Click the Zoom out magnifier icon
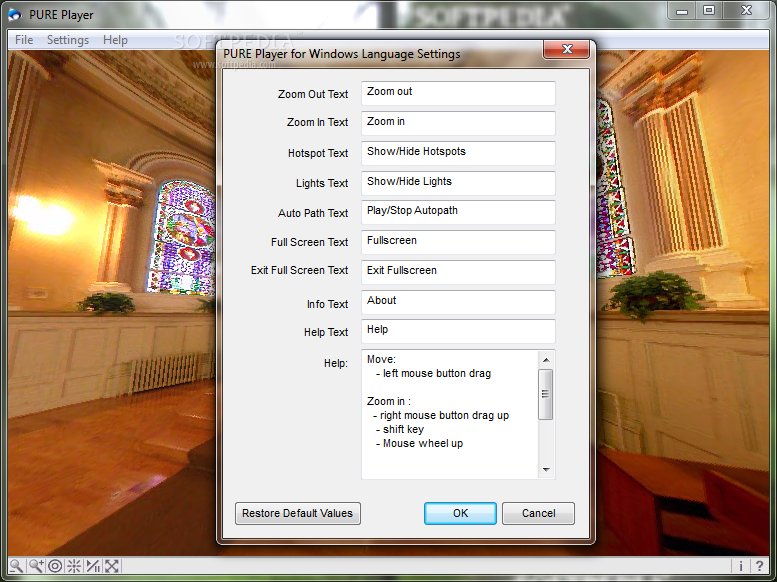Viewport: 777px width, 582px height. (16, 566)
